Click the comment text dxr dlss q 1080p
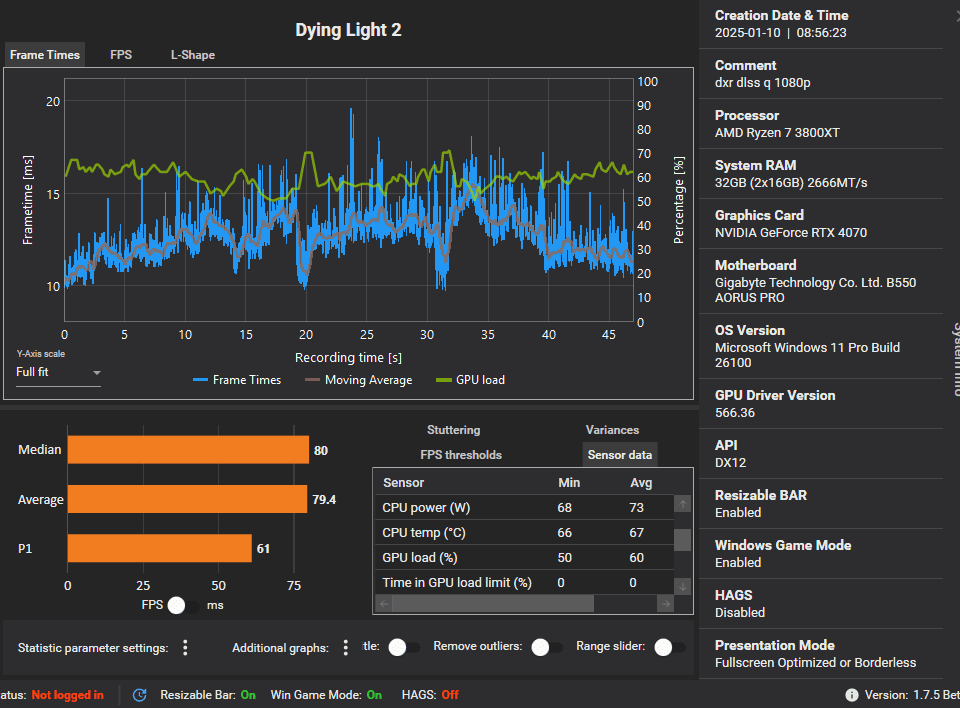 point(762,83)
